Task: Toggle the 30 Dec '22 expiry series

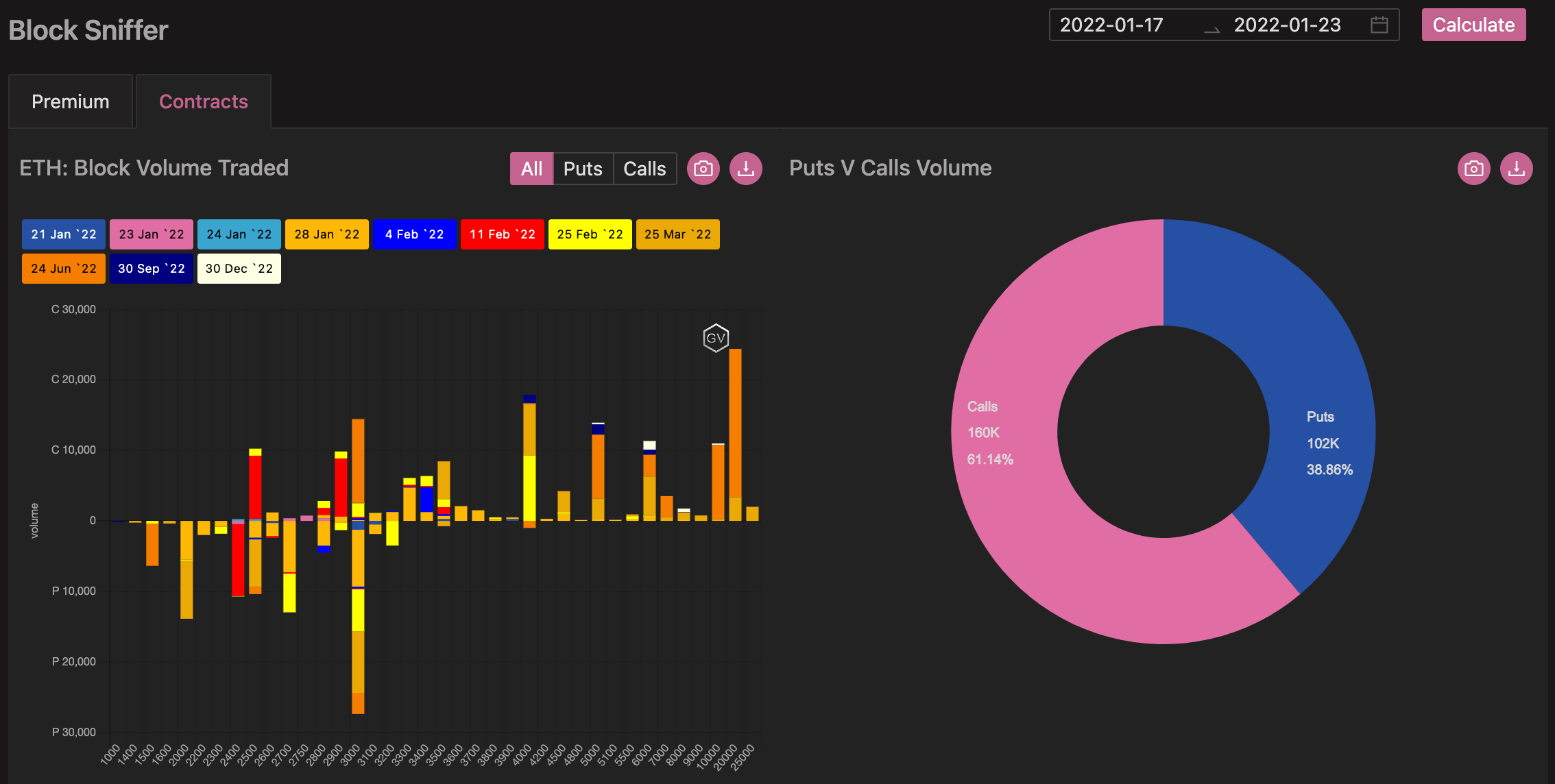Action: pos(239,269)
